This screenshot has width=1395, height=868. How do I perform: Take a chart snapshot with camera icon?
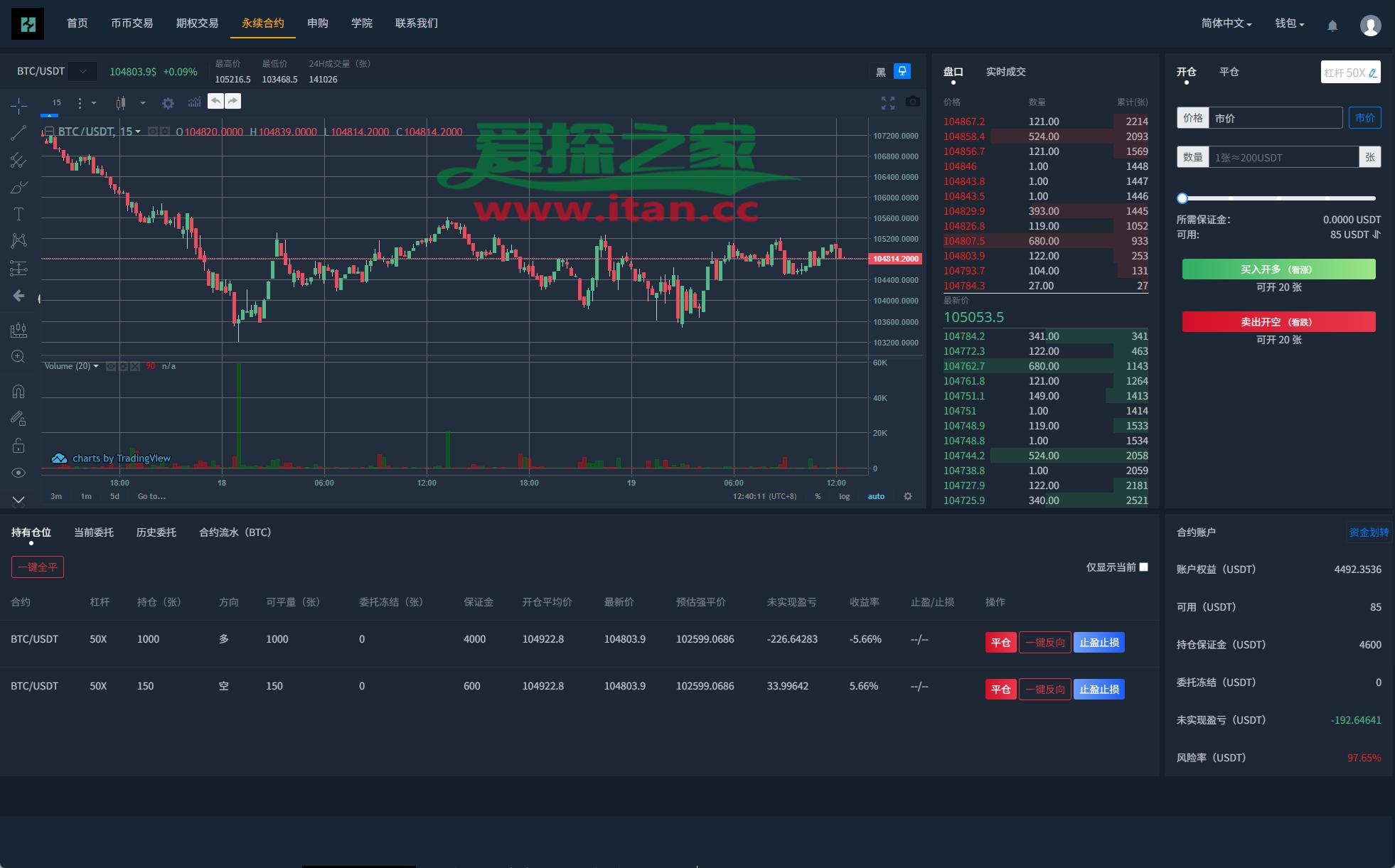tap(913, 102)
